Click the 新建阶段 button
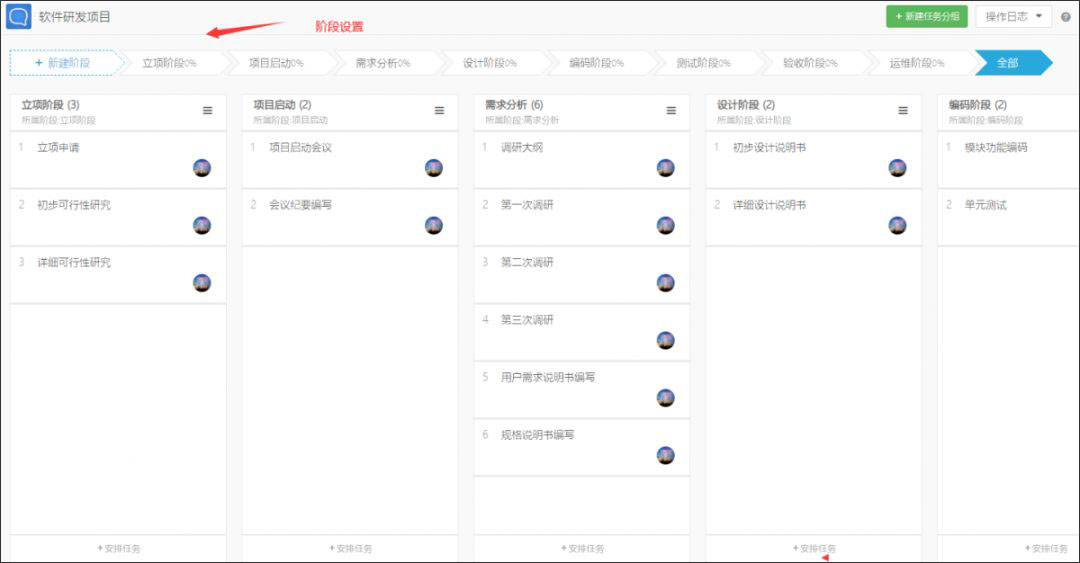 (63, 63)
